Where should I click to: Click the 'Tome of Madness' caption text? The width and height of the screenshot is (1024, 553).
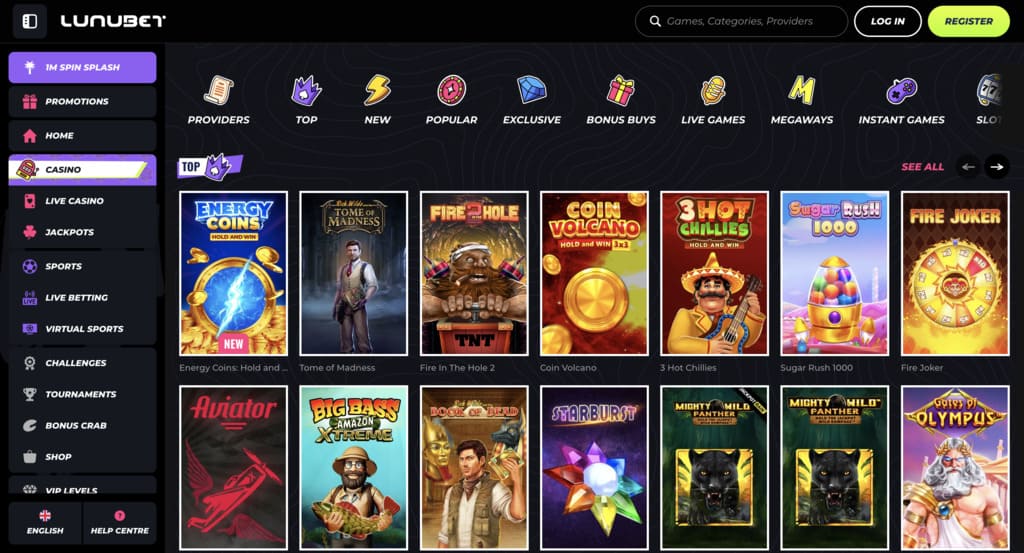(337, 368)
